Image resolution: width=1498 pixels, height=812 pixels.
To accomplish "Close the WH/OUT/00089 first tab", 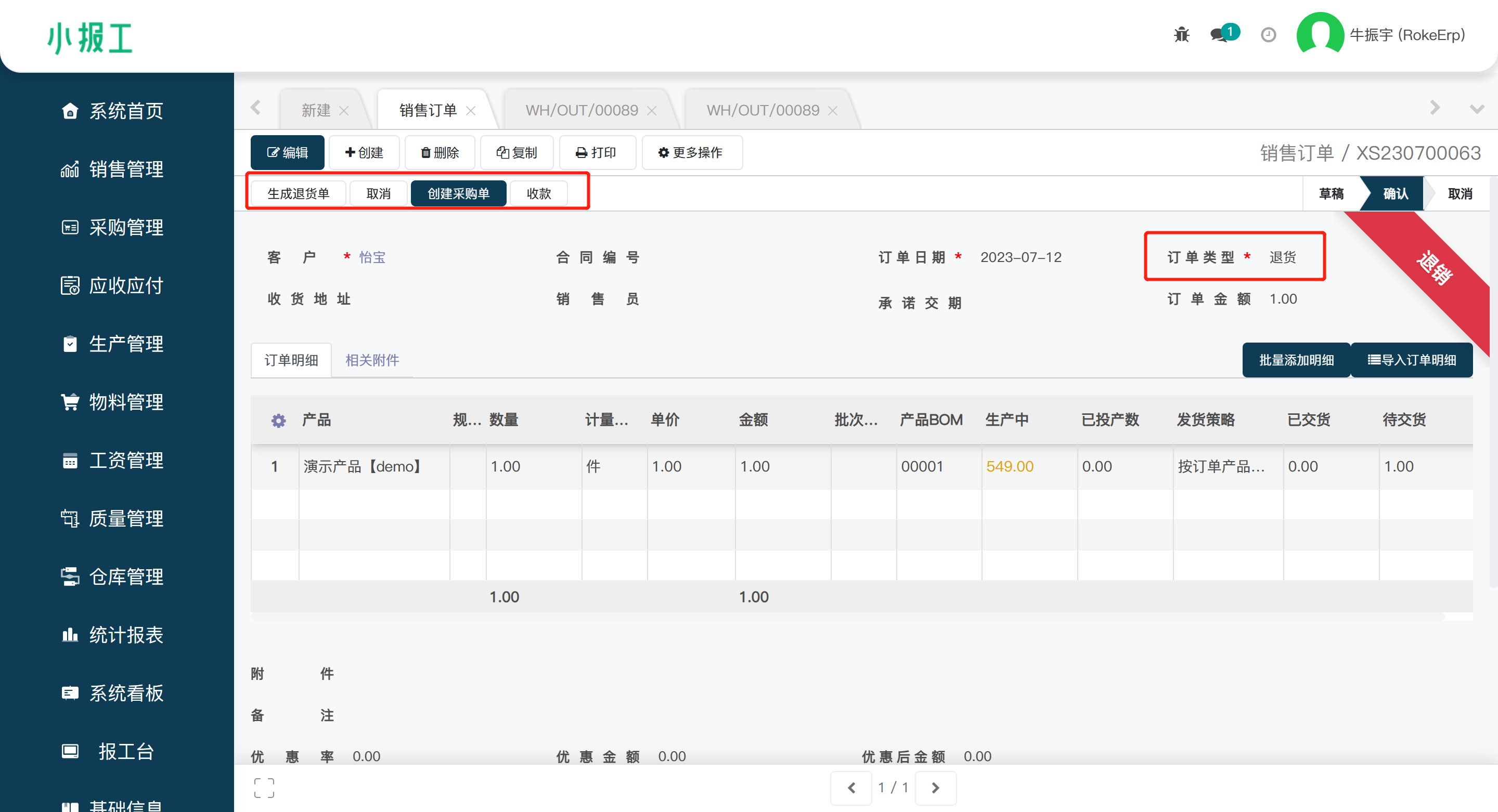I will pos(652,110).
